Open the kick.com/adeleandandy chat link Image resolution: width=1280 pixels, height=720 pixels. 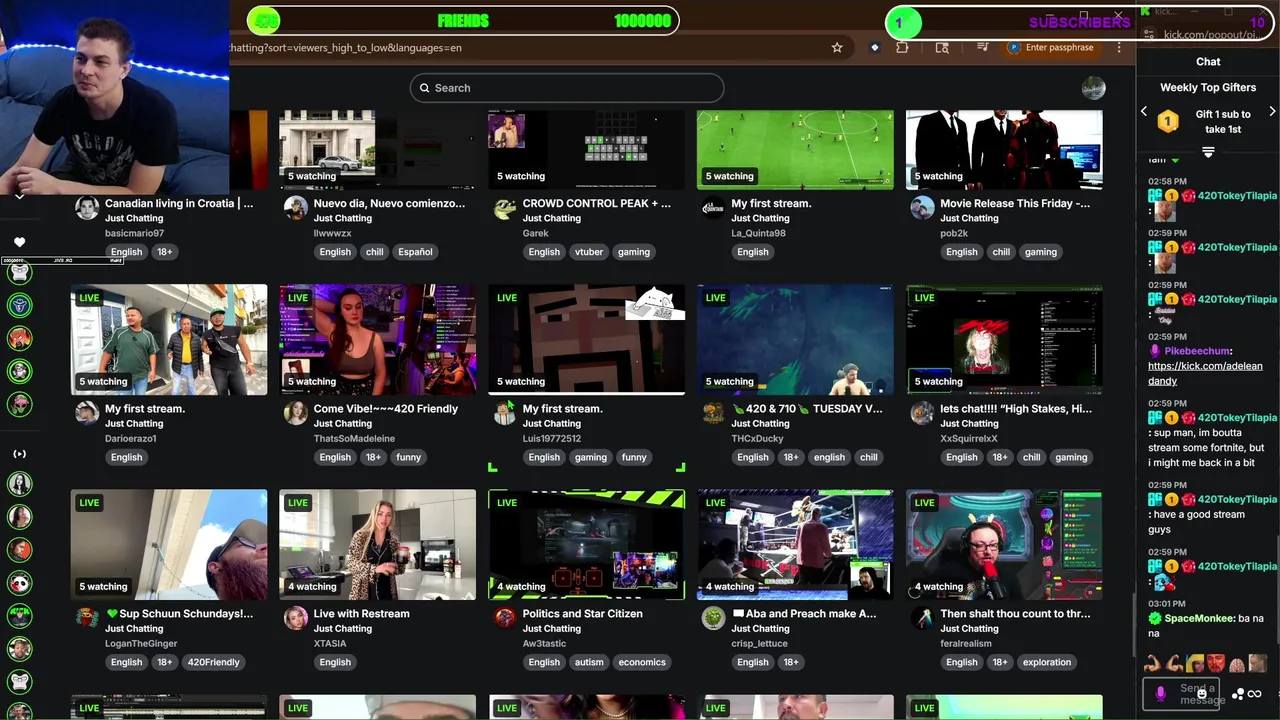(x=1205, y=373)
